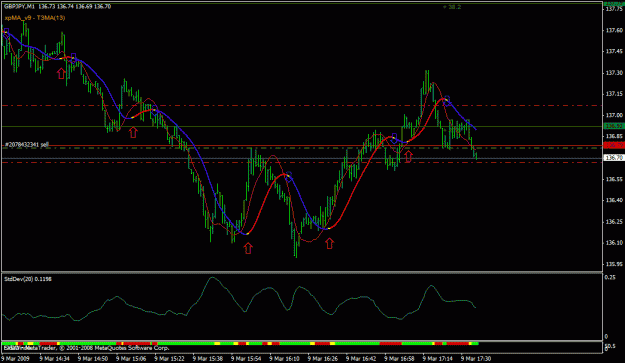Image resolution: width=625 pixels, height=363 pixels.
Task: Click the 137.45 price axis label
Action: coord(614,51)
